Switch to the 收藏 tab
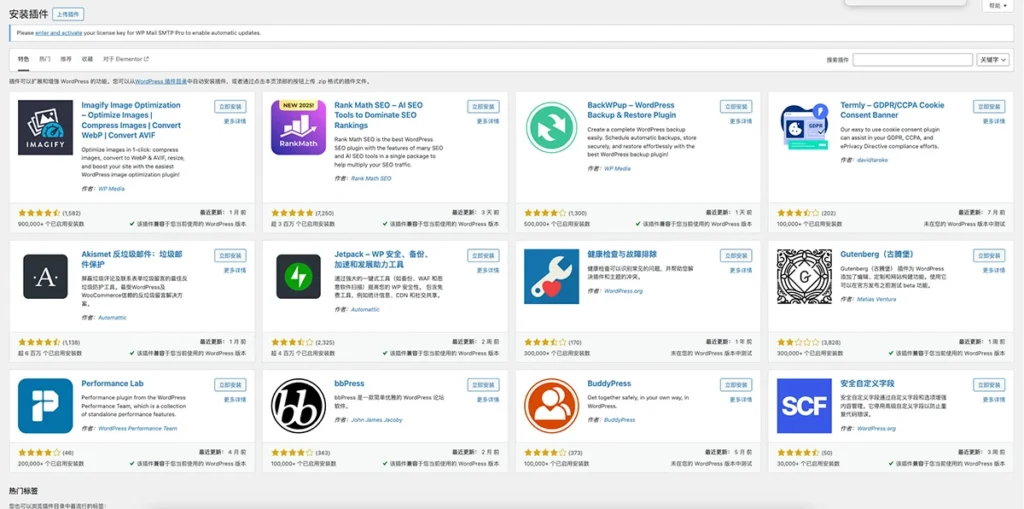 pyautogui.click(x=87, y=59)
